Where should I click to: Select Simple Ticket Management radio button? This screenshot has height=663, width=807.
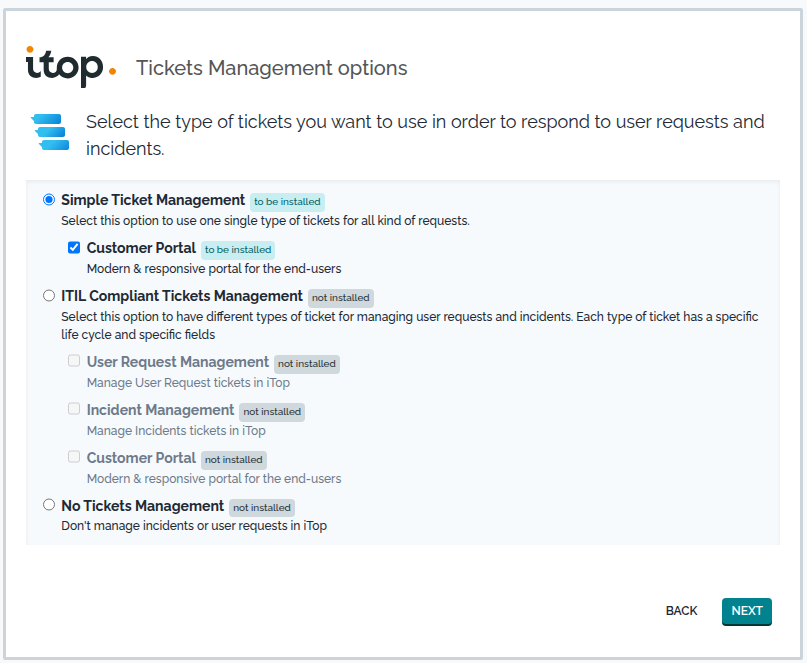(49, 200)
